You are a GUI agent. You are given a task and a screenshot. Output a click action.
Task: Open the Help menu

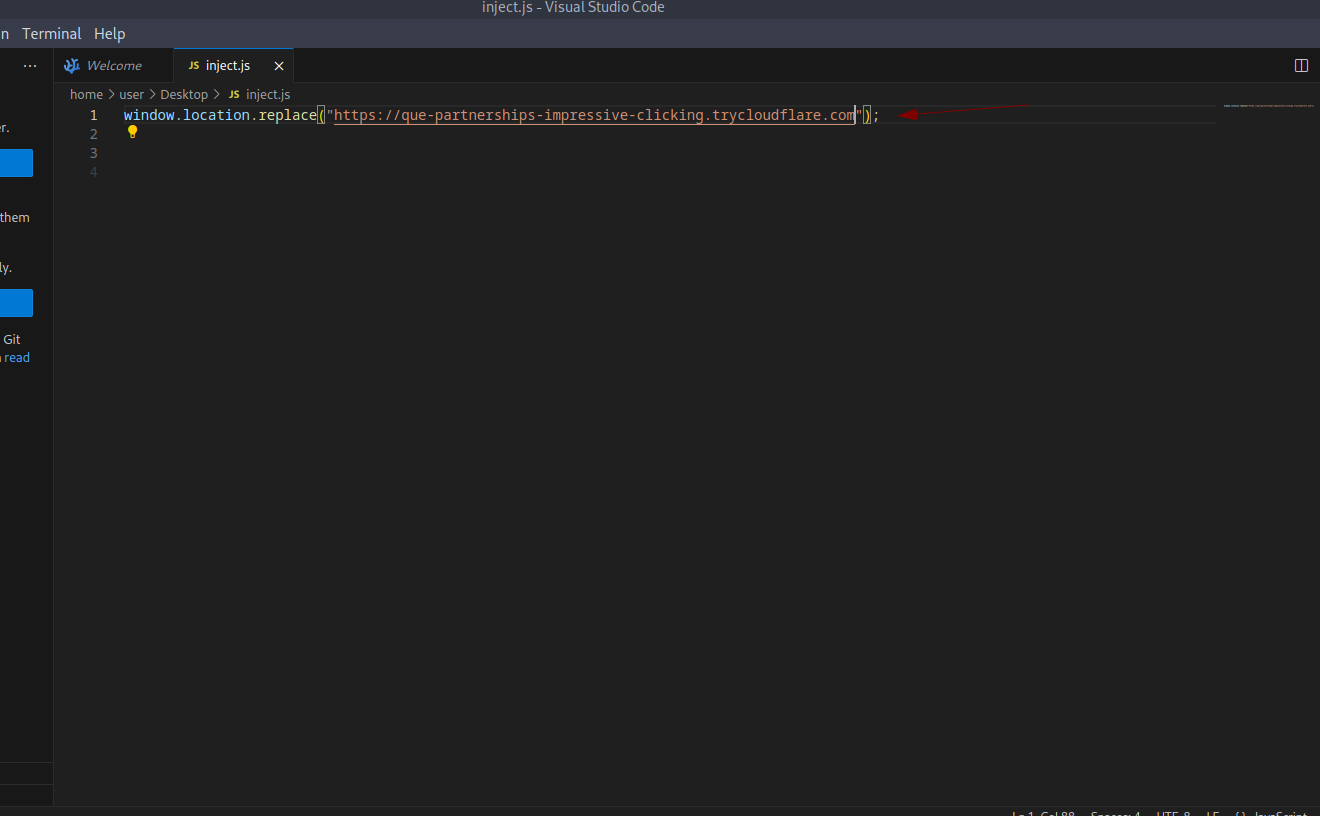pos(109,34)
